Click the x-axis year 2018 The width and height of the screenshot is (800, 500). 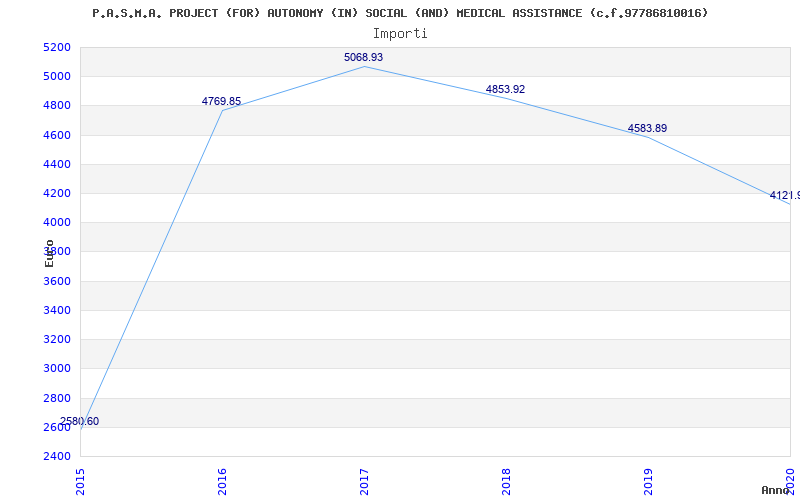tap(506, 482)
